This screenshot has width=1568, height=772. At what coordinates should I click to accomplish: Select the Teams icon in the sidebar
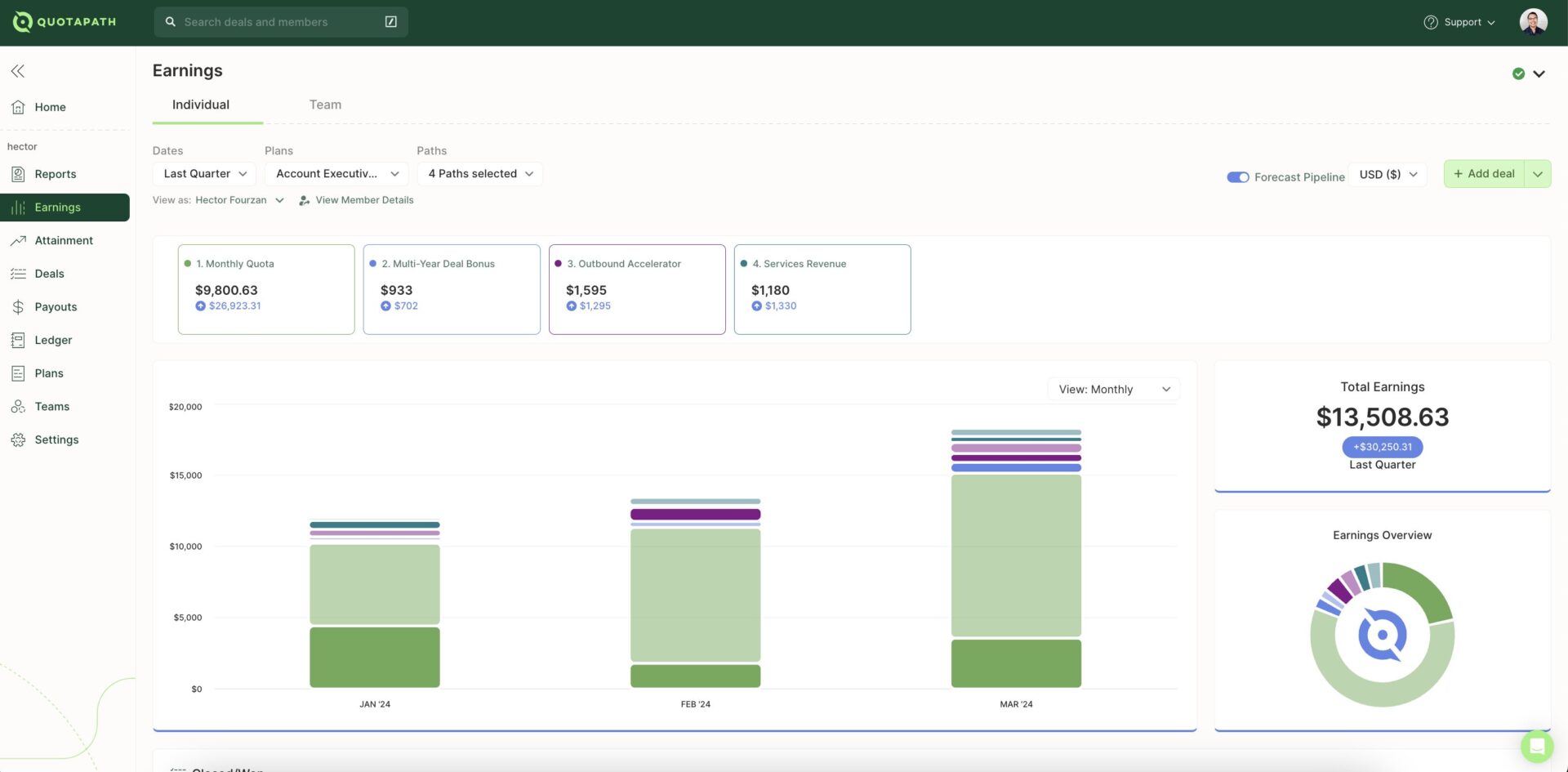pyautogui.click(x=18, y=406)
